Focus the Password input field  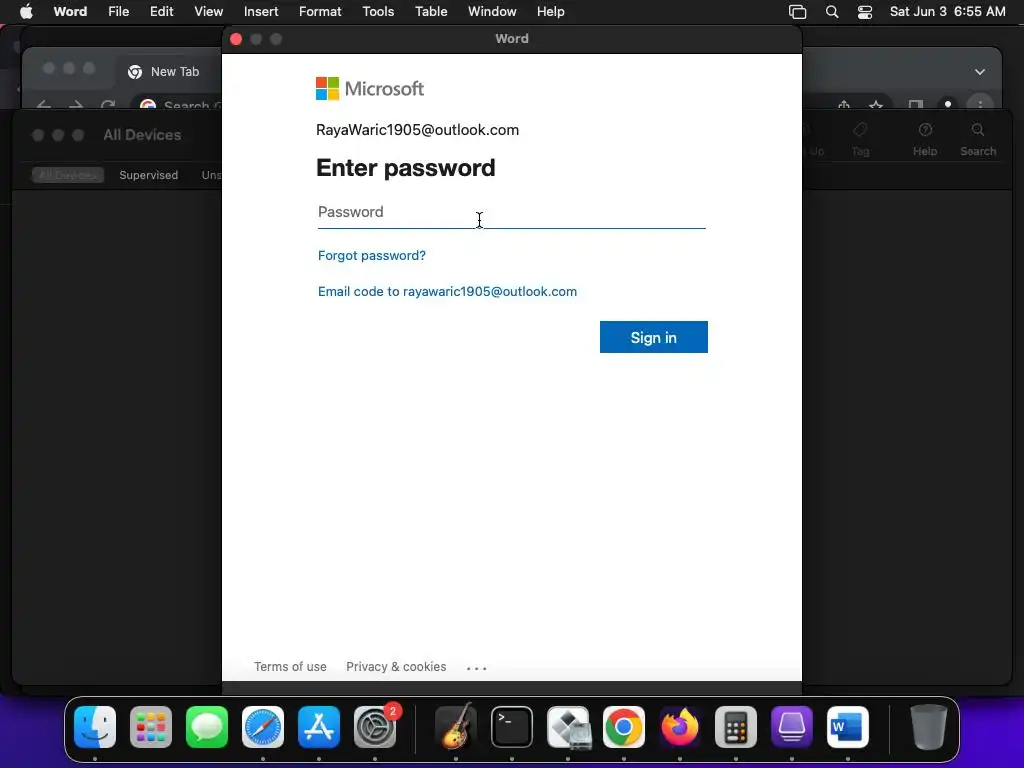coord(511,213)
